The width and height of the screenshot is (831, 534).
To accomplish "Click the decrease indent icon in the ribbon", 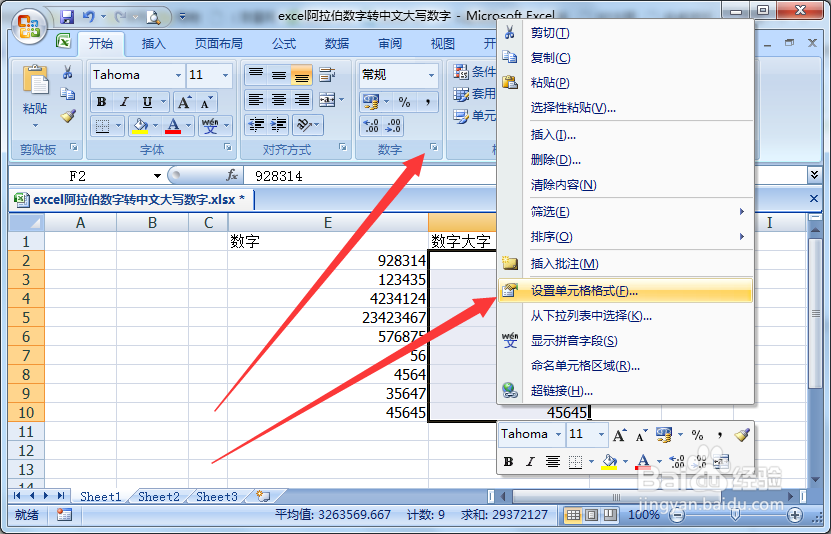I will coord(256,125).
